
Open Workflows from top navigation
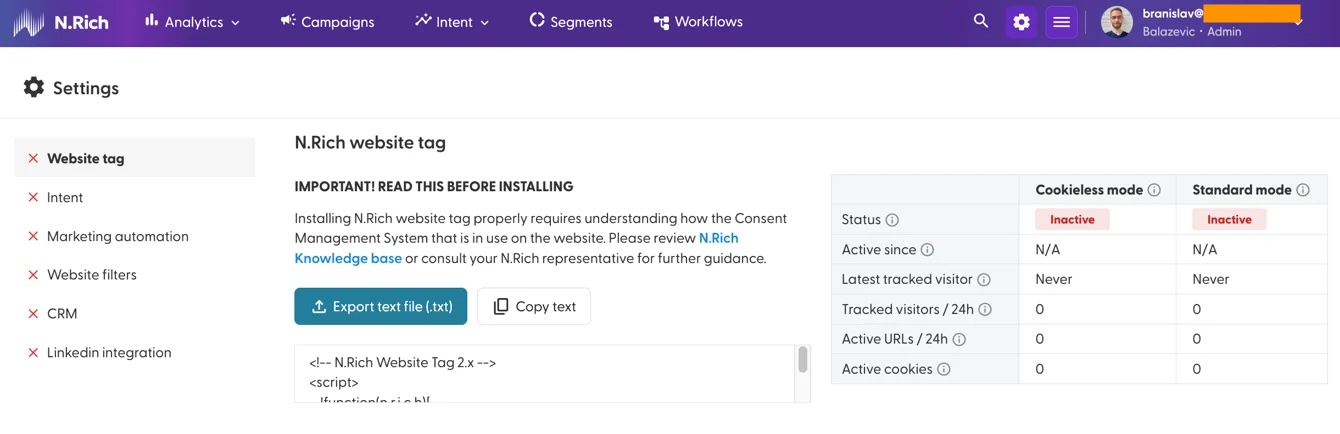(x=697, y=21)
